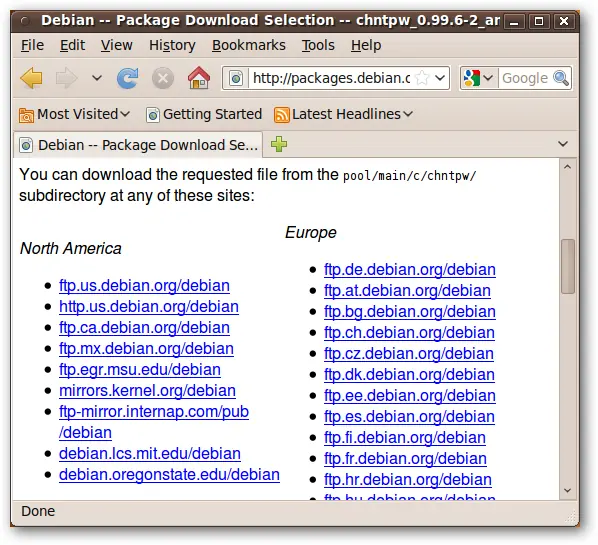Go back with the yellow Back arrow

pos(32,78)
